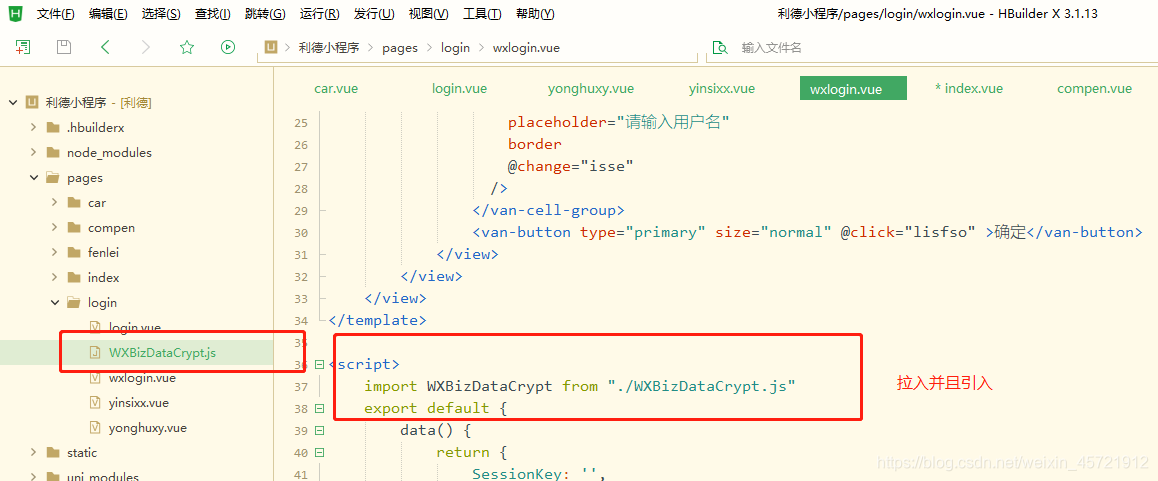The height and width of the screenshot is (481, 1158).
Task: Expand the fenlei folder arrow
Action: [54, 253]
